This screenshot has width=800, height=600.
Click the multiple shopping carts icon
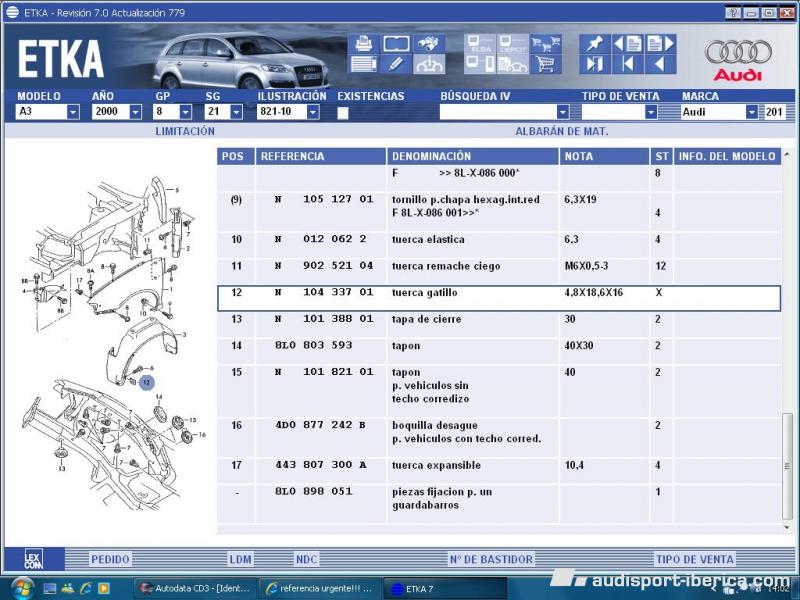[x=545, y=44]
